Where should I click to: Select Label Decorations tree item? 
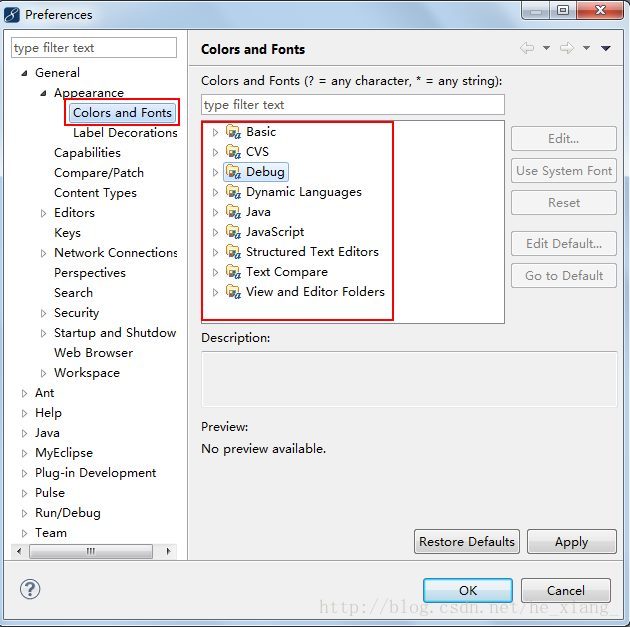(125, 133)
